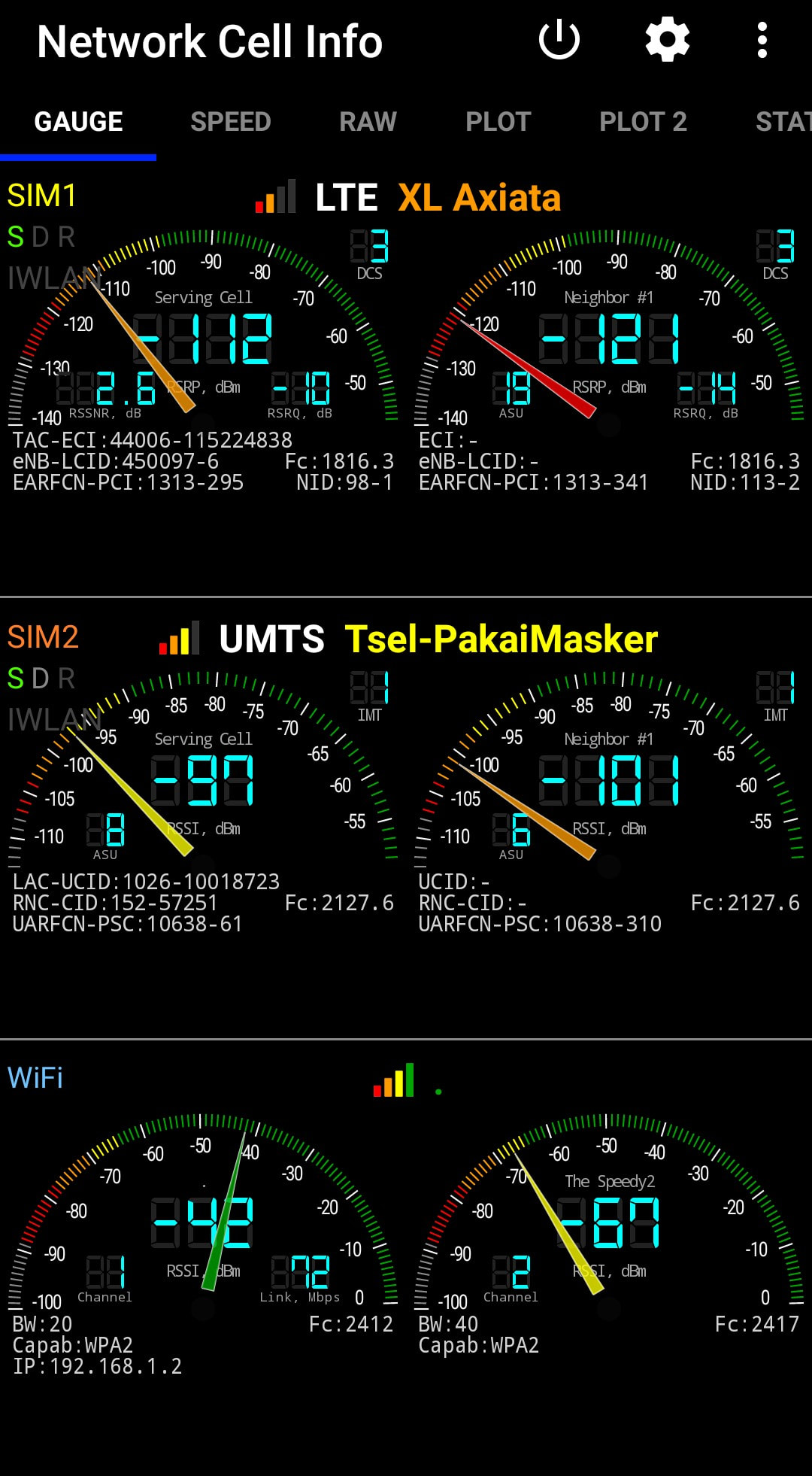Tap the BW:40 bandwidth value
The image size is (812, 1476).
point(449,1324)
